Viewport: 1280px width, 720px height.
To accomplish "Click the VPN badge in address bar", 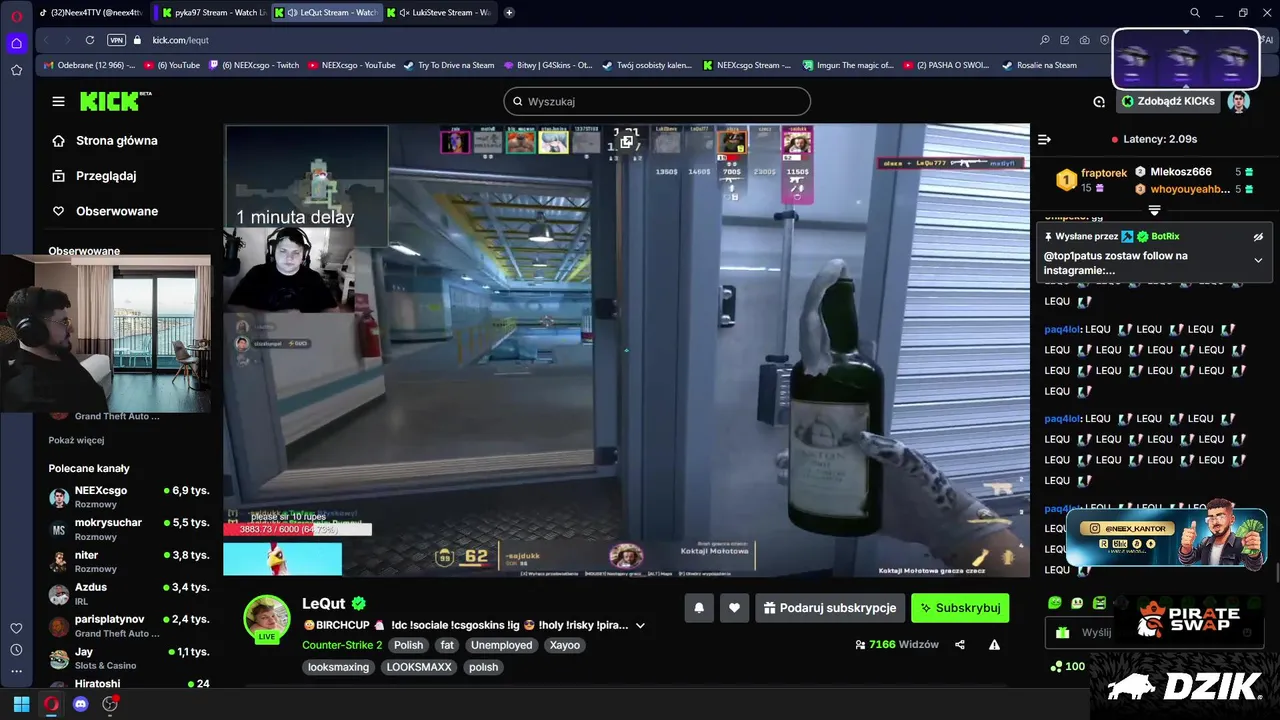I will (x=116, y=40).
